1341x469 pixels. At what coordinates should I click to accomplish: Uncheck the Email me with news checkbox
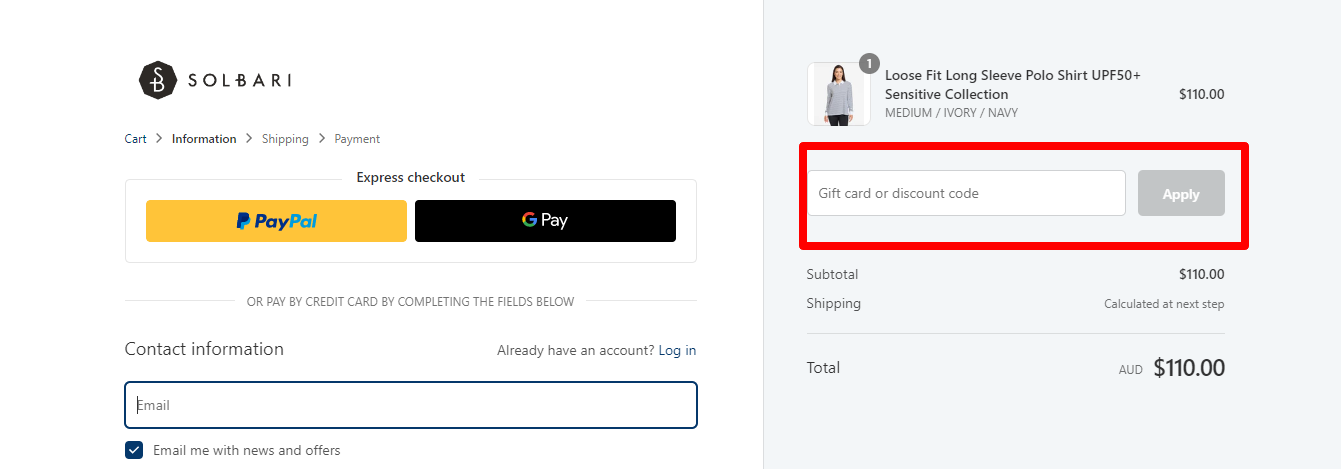pos(134,450)
